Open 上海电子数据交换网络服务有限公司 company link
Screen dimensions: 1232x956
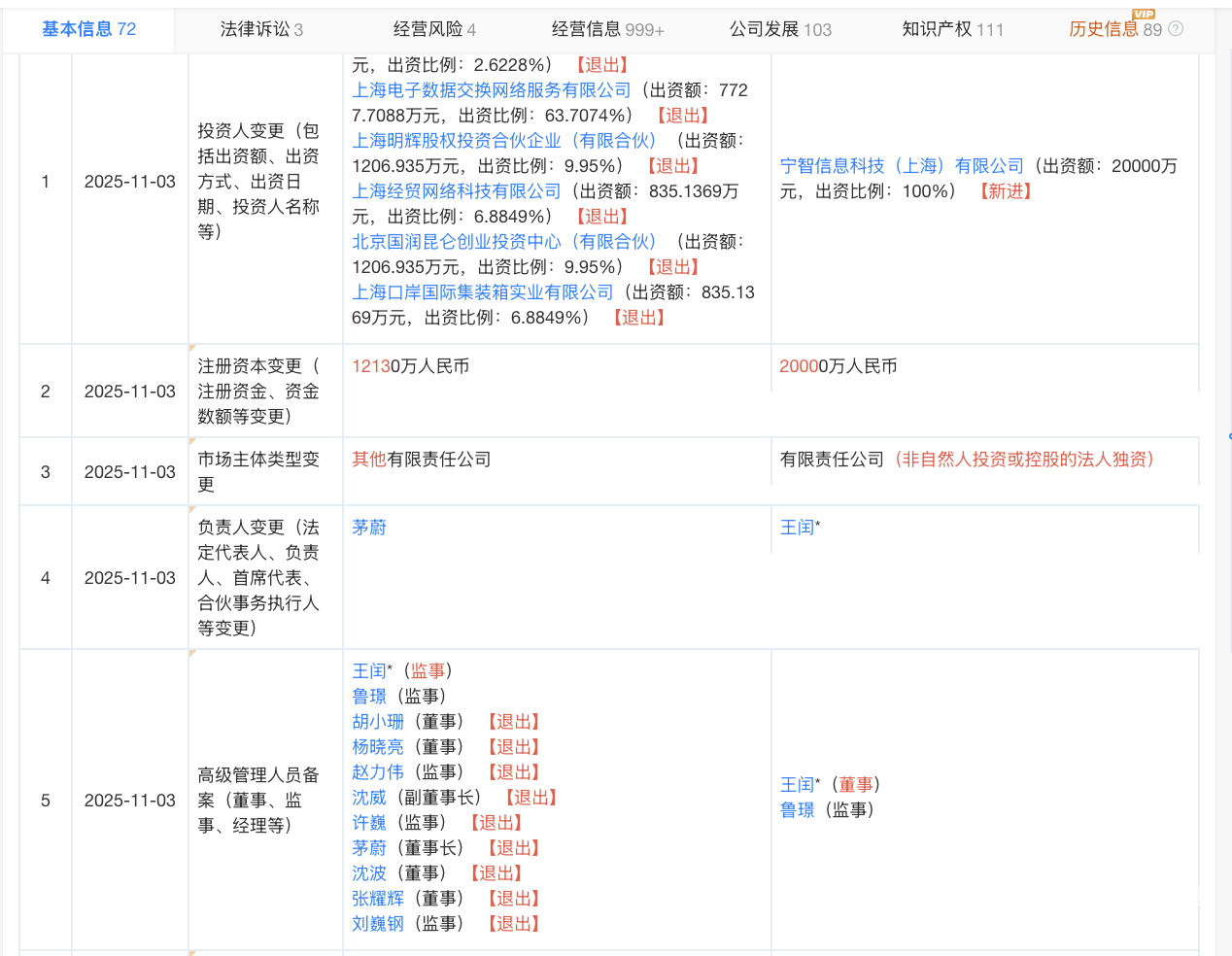tap(492, 89)
